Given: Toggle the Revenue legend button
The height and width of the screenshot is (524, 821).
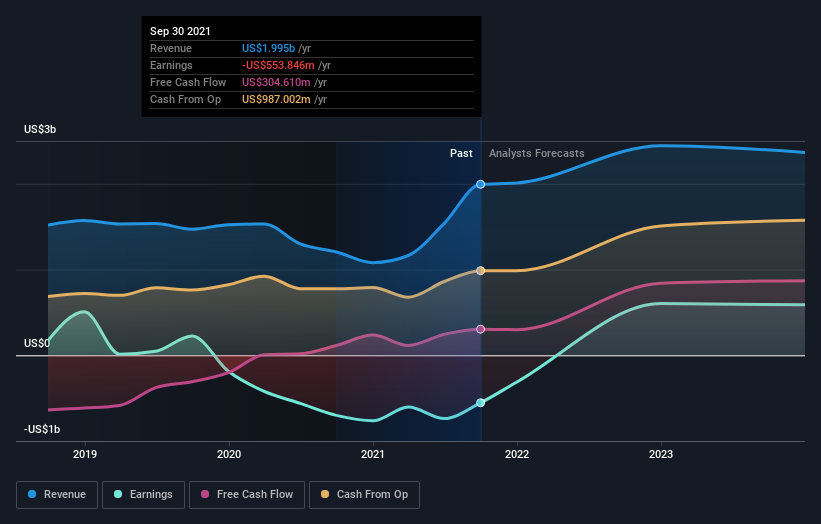Looking at the screenshot, I should (x=57, y=495).
